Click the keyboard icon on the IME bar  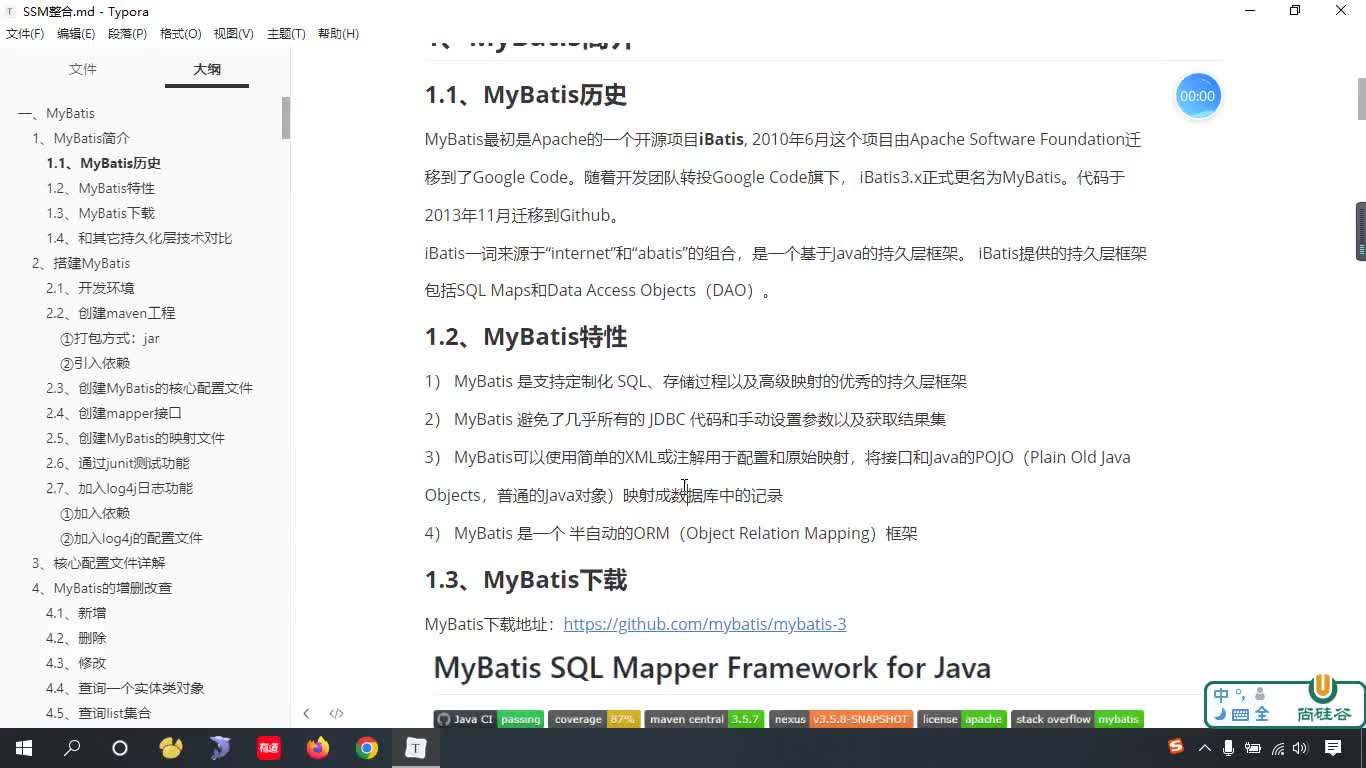click(x=1240, y=714)
